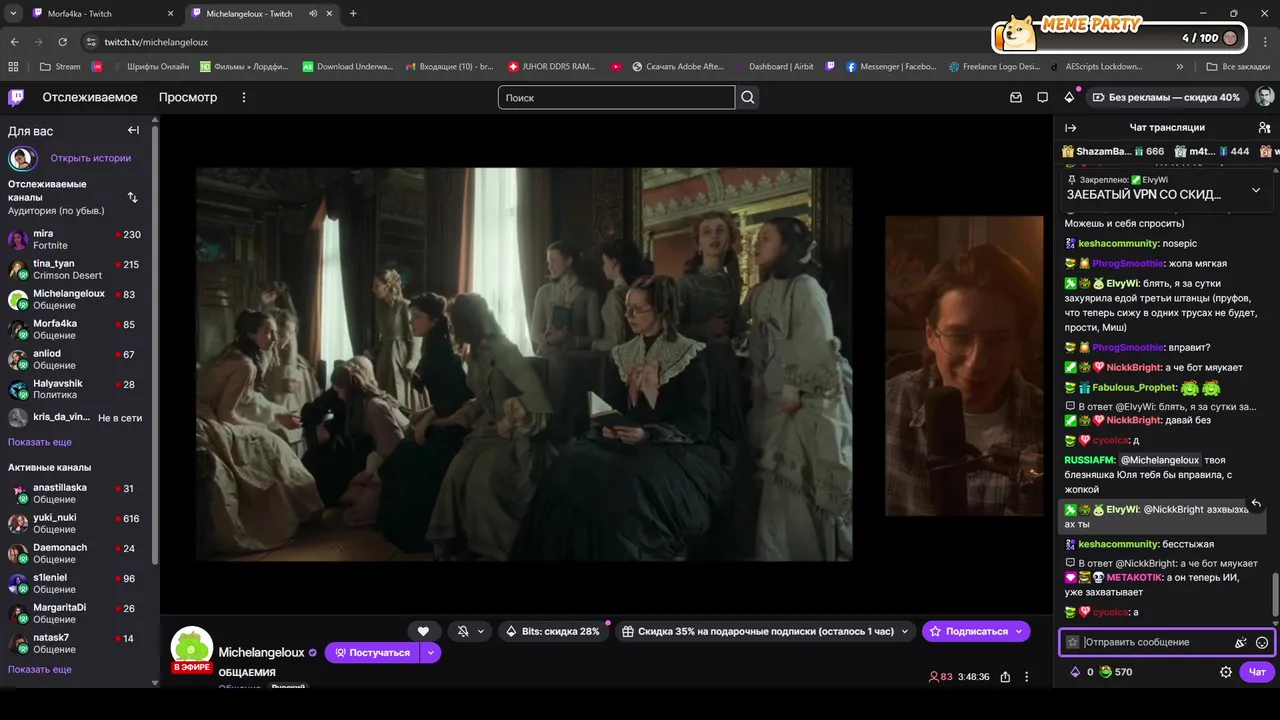Click Без рекламы — скидка 40% button
Screen dimensions: 1280x720
pos(1166,97)
